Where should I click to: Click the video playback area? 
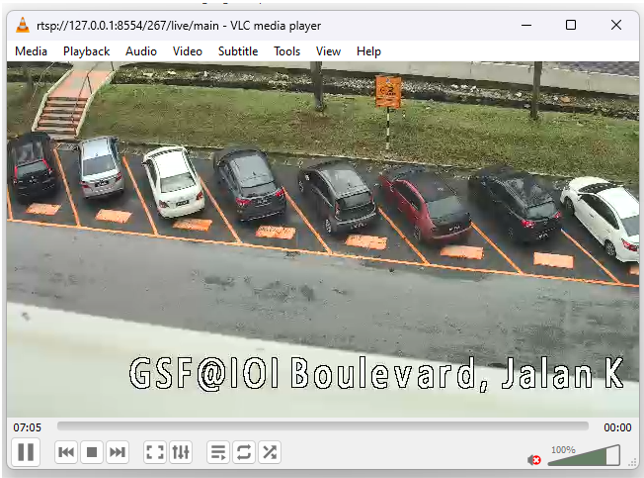tap(323, 239)
